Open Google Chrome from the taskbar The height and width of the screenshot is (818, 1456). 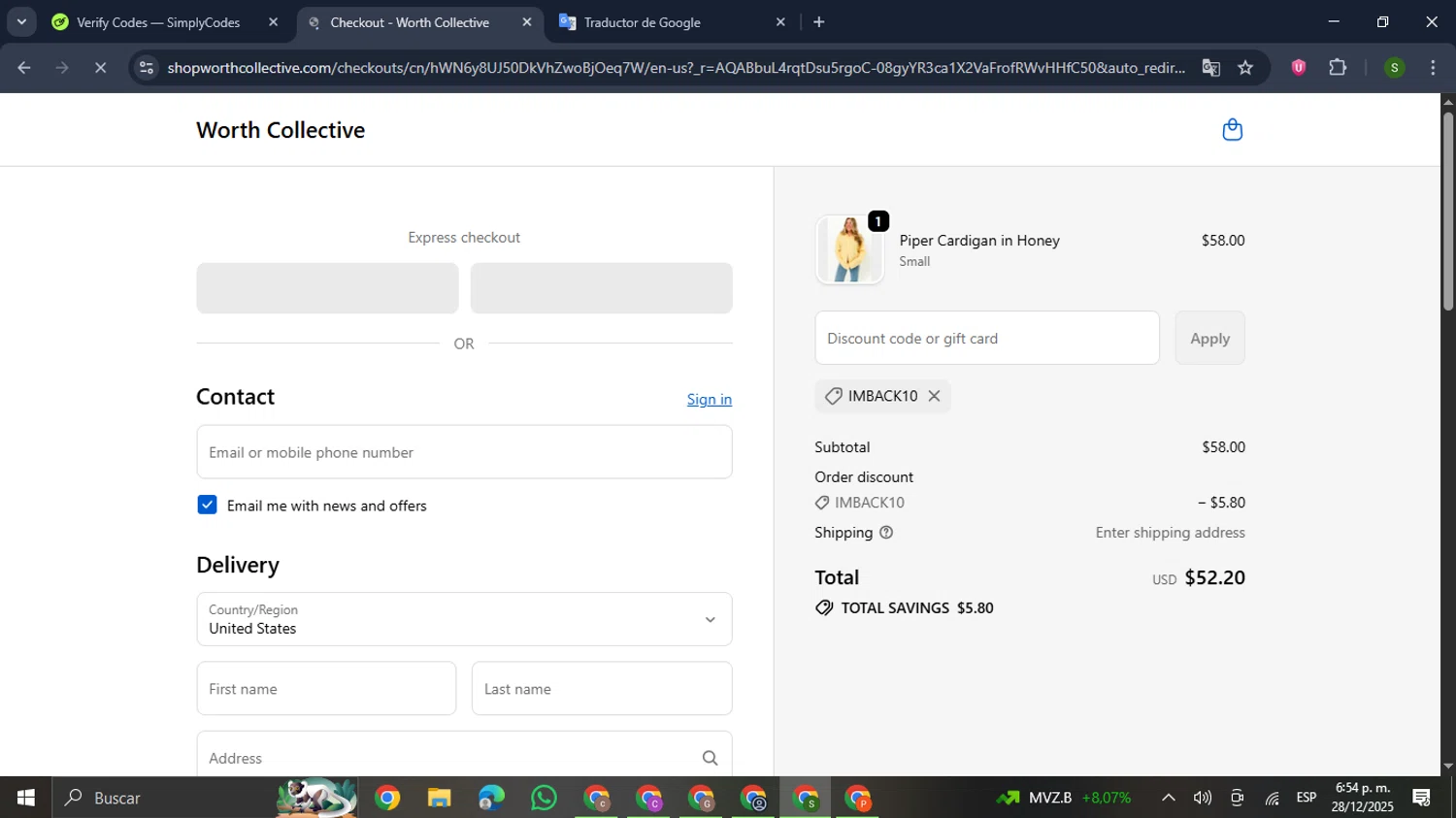pos(387,798)
